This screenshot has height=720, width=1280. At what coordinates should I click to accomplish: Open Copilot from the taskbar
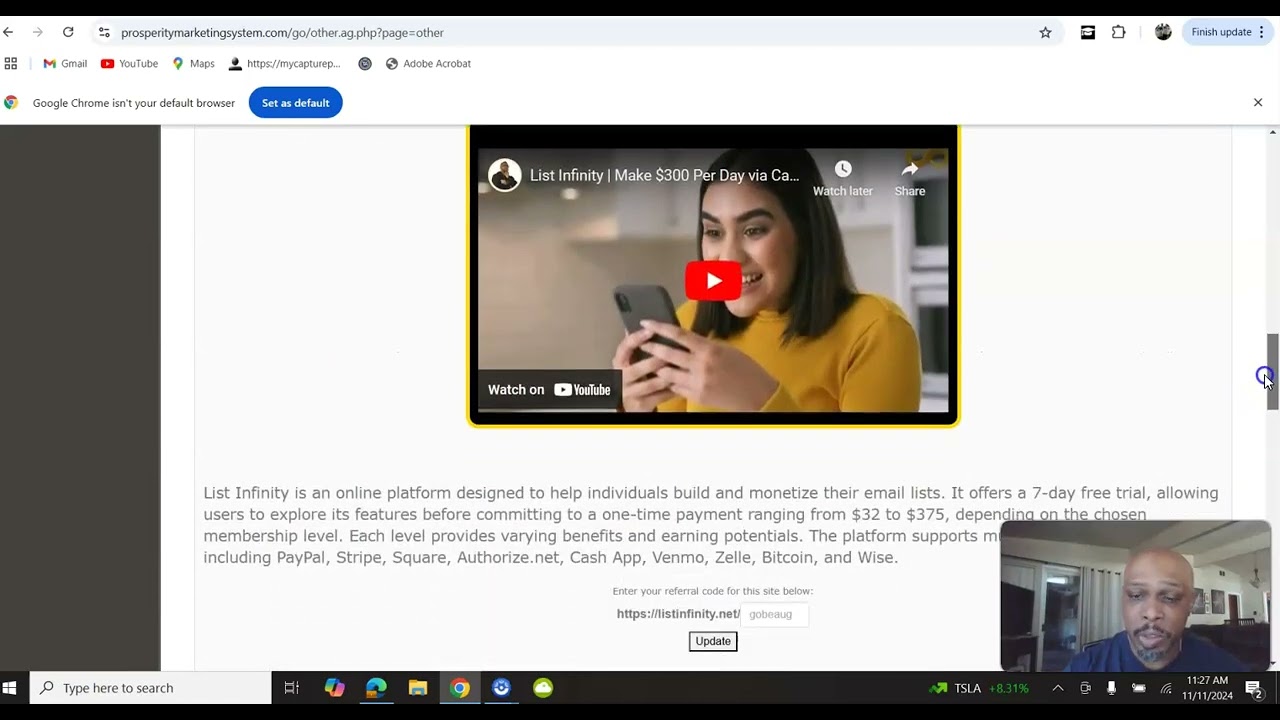pos(334,688)
